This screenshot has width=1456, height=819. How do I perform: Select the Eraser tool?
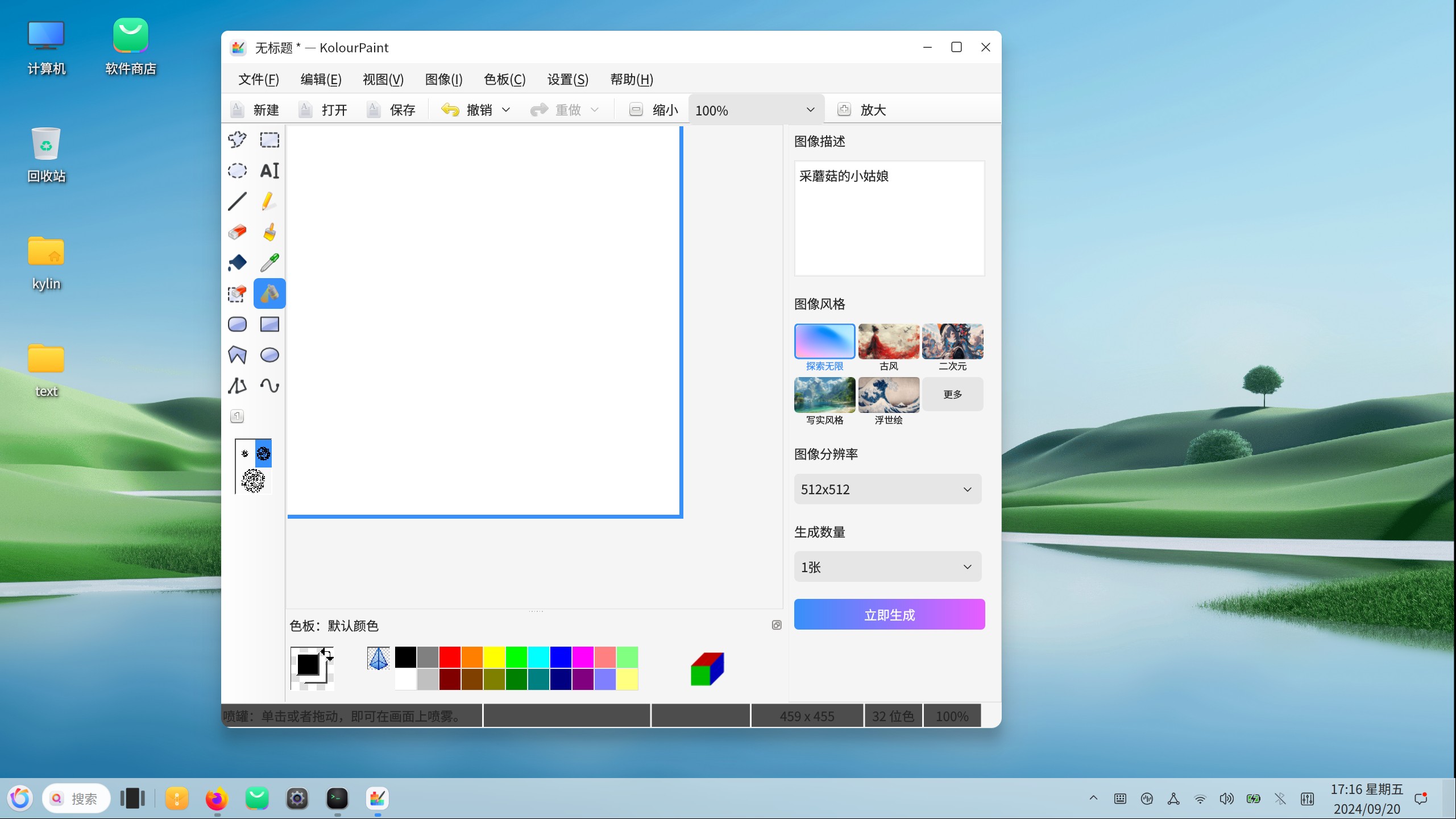(237, 232)
